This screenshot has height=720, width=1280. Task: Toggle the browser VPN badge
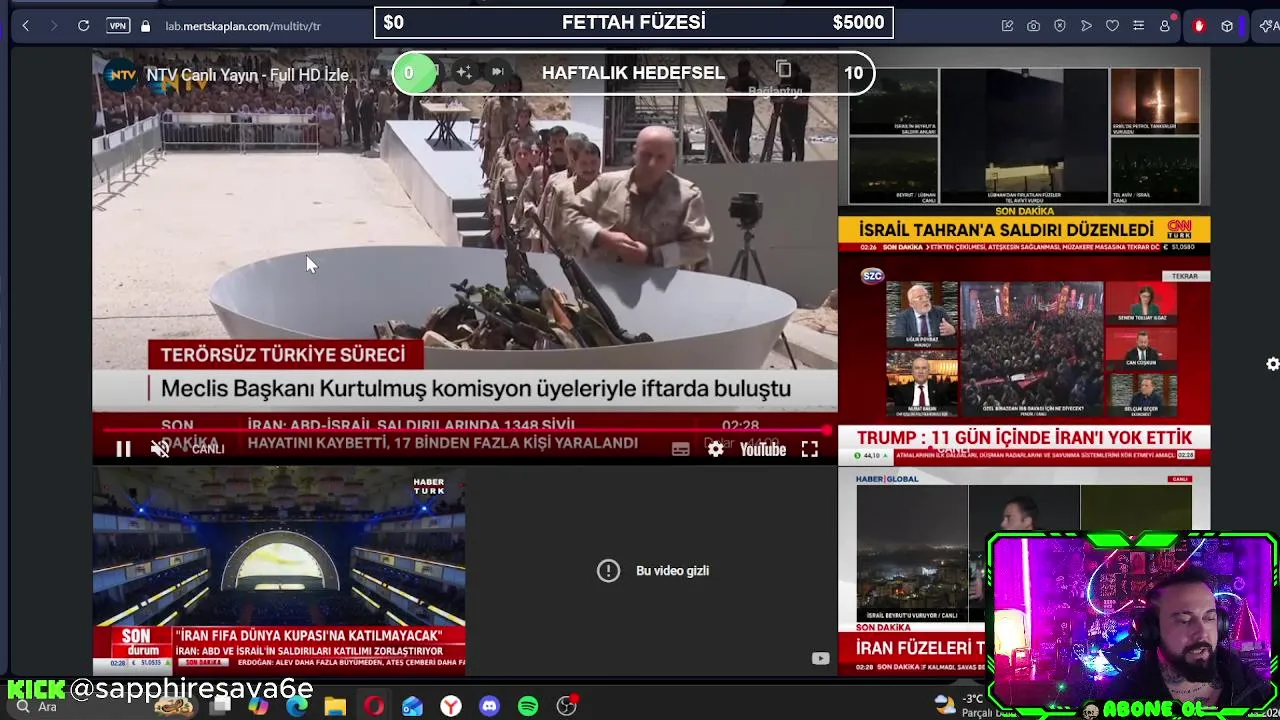(118, 26)
